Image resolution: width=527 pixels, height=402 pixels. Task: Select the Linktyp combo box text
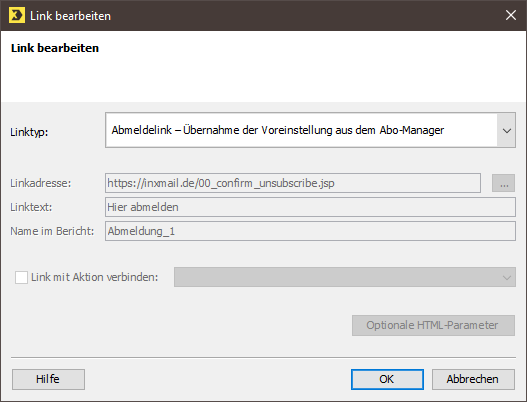coord(278,130)
